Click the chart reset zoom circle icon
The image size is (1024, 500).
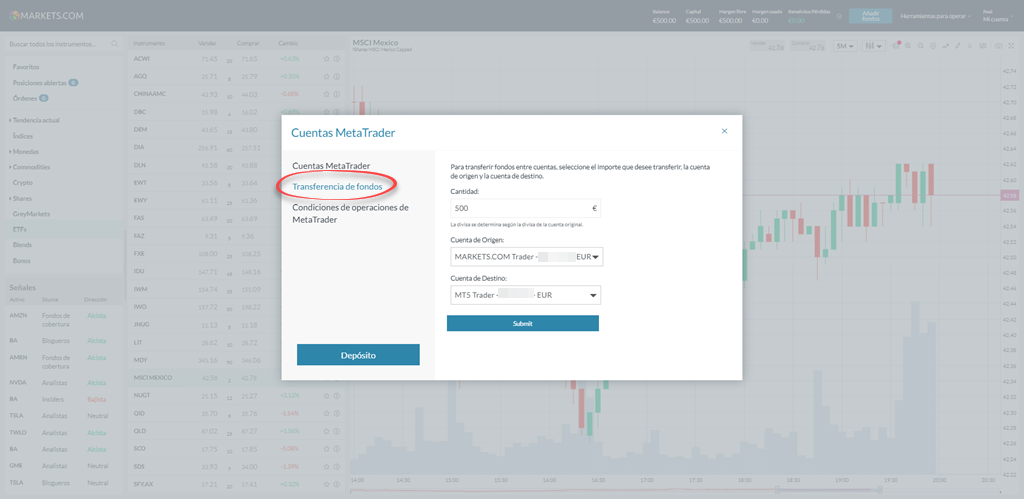[933, 46]
